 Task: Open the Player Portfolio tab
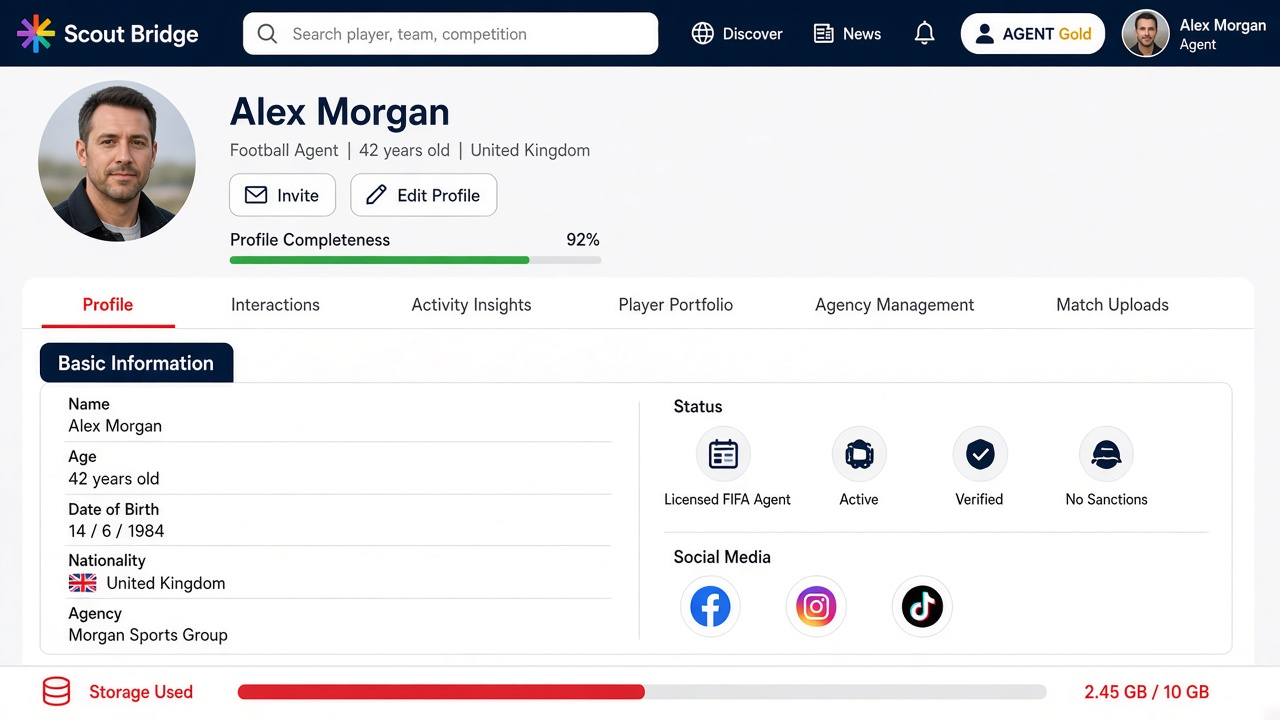point(676,305)
